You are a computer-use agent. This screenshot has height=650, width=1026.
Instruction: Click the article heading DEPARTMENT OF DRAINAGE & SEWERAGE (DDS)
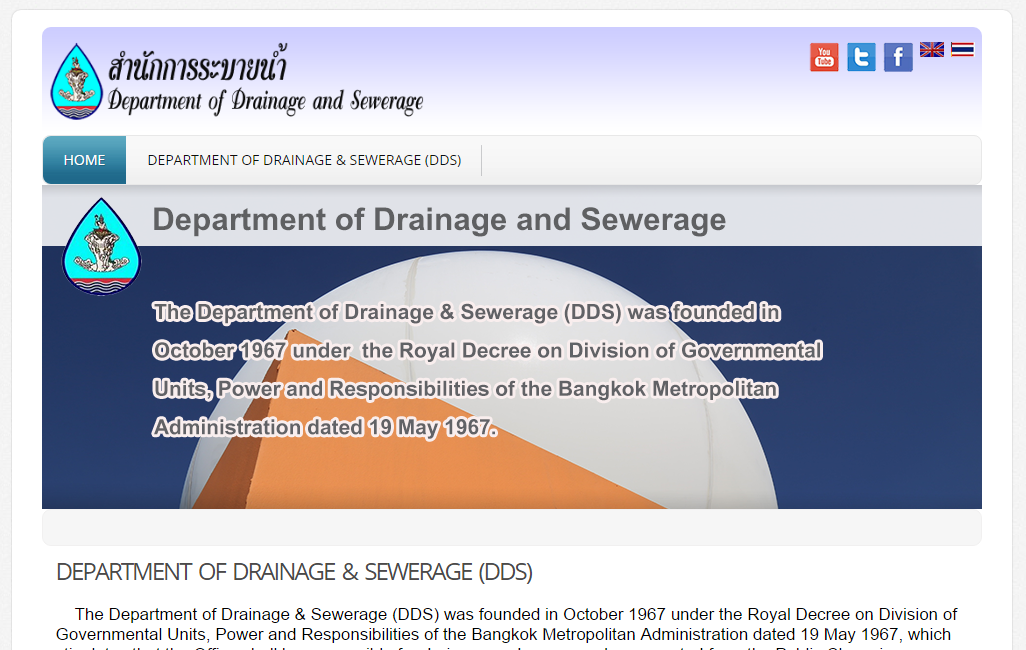(x=294, y=572)
